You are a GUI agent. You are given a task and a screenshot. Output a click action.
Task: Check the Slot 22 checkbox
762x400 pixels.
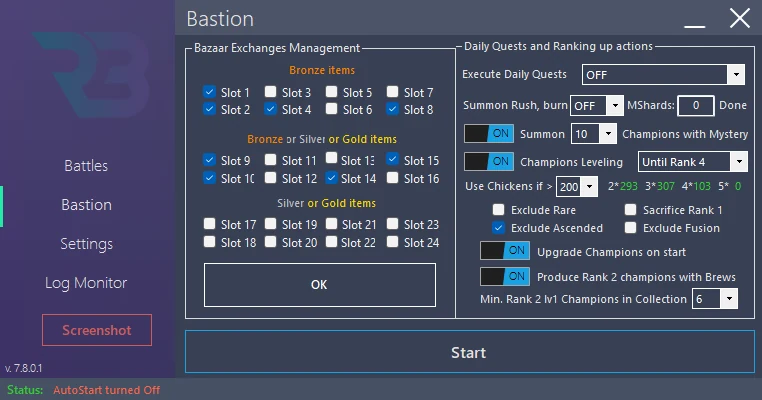coord(331,242)
